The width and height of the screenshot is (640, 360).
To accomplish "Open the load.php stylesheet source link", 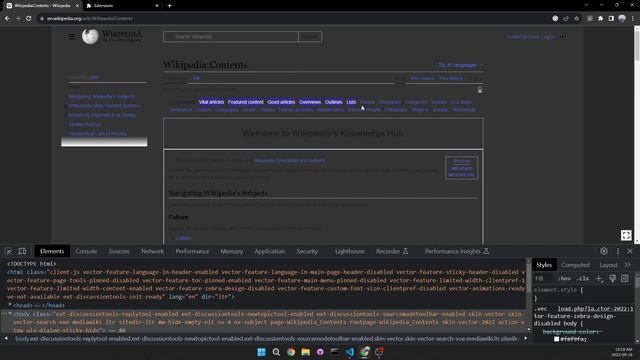I will pyautogui.click(x=596, y=309).
